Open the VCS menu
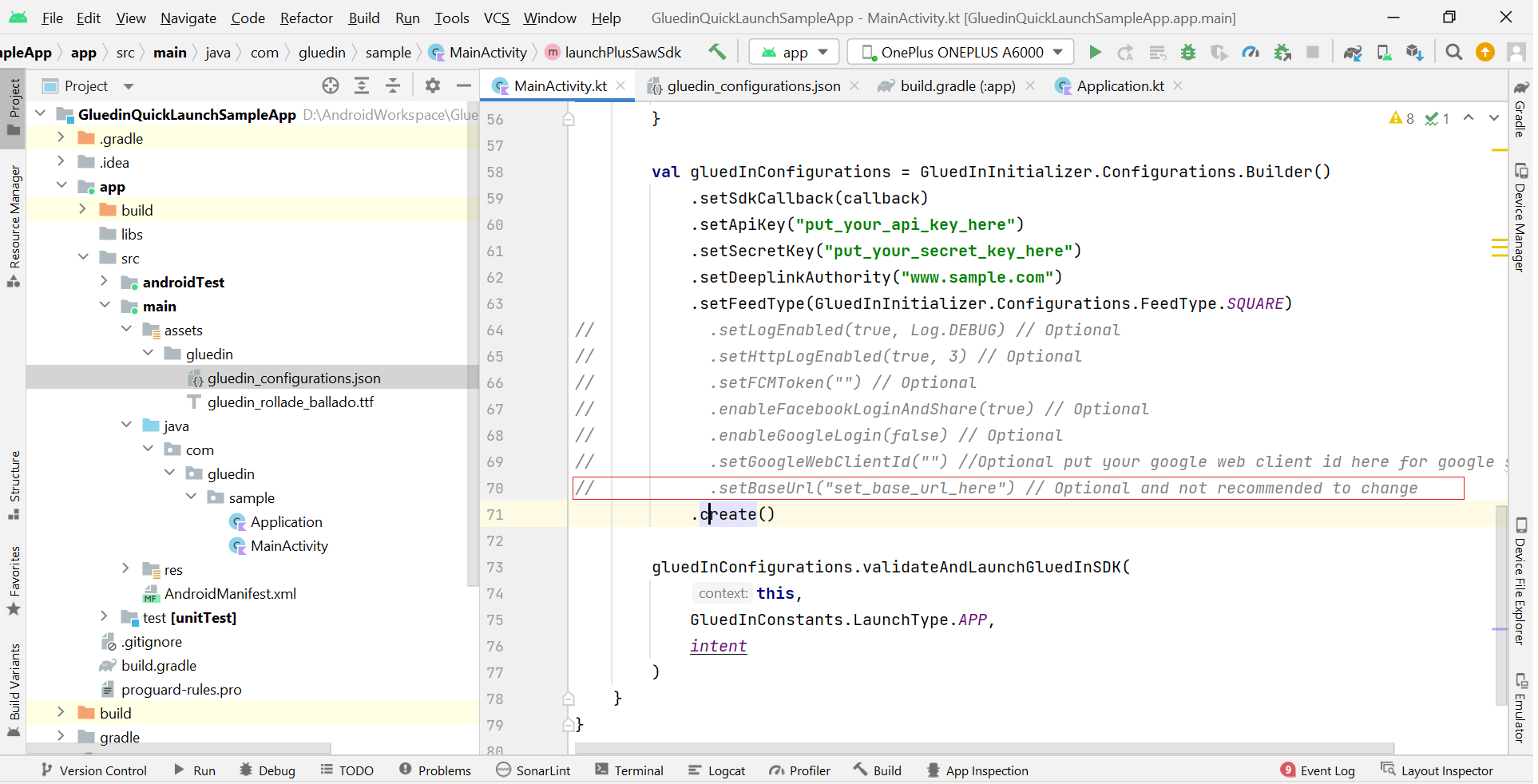Viewport: 1538px width, 784px height. (x=496, y=18)
